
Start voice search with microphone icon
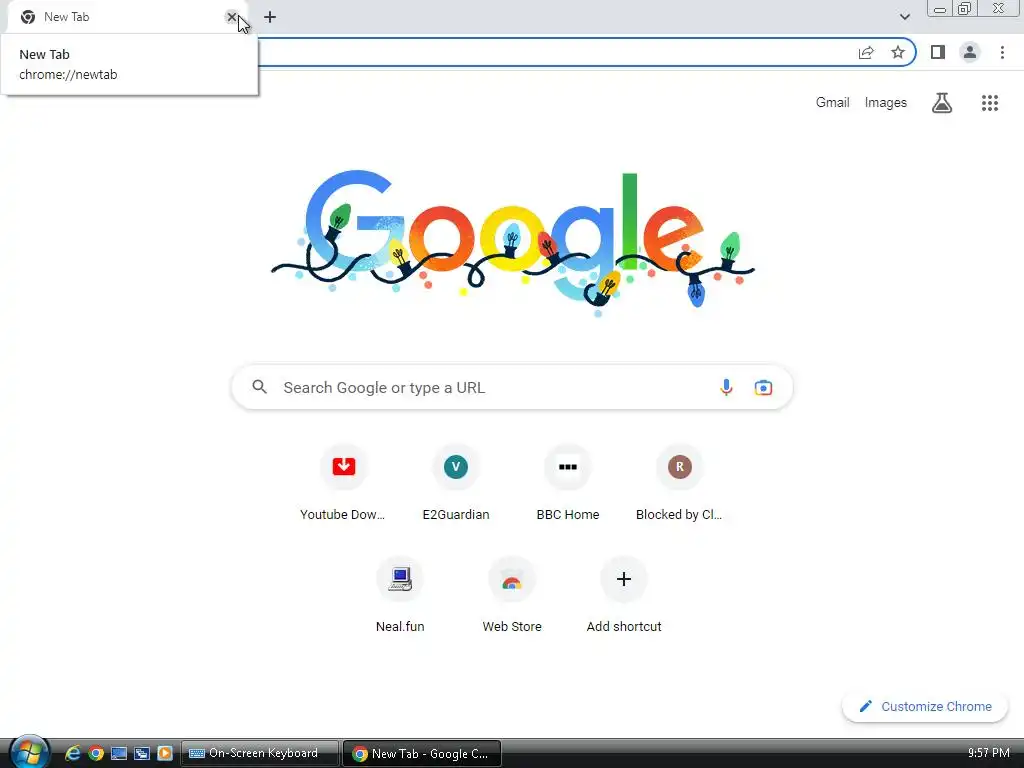(726, 387)
